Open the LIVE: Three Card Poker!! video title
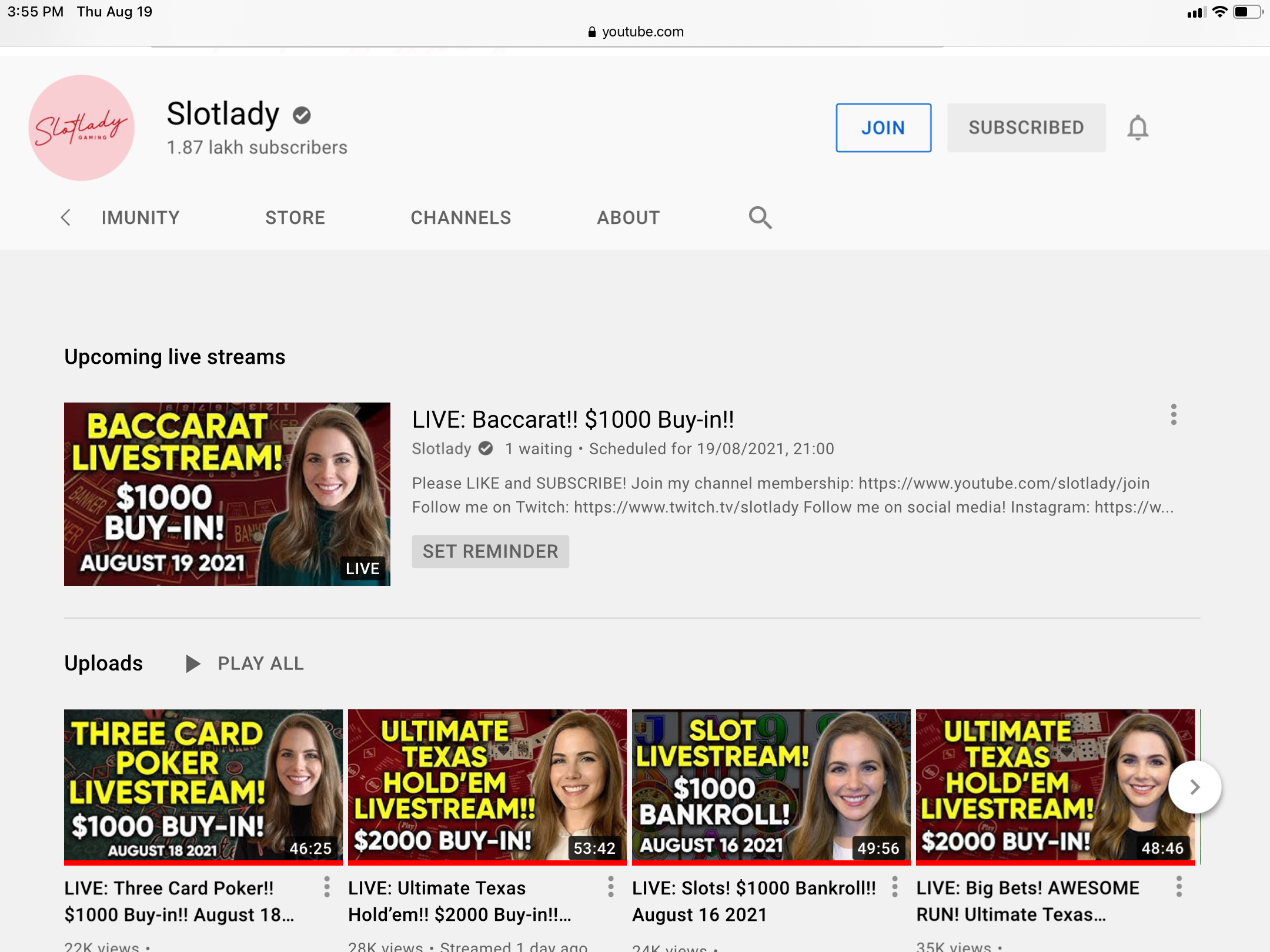 pyautogui.click(x=179, y=901)
